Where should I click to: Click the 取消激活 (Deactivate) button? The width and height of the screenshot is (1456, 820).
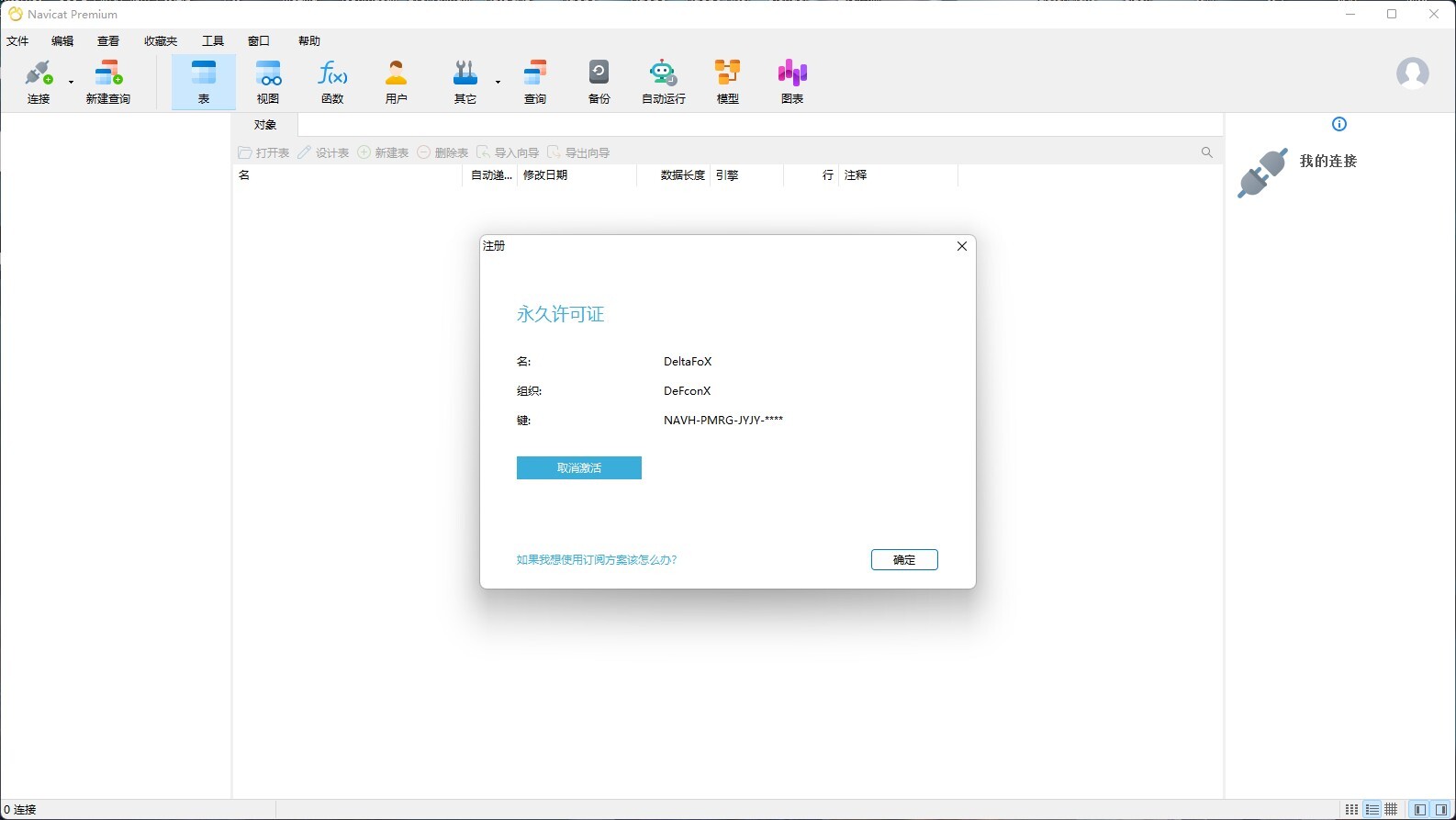579,467
